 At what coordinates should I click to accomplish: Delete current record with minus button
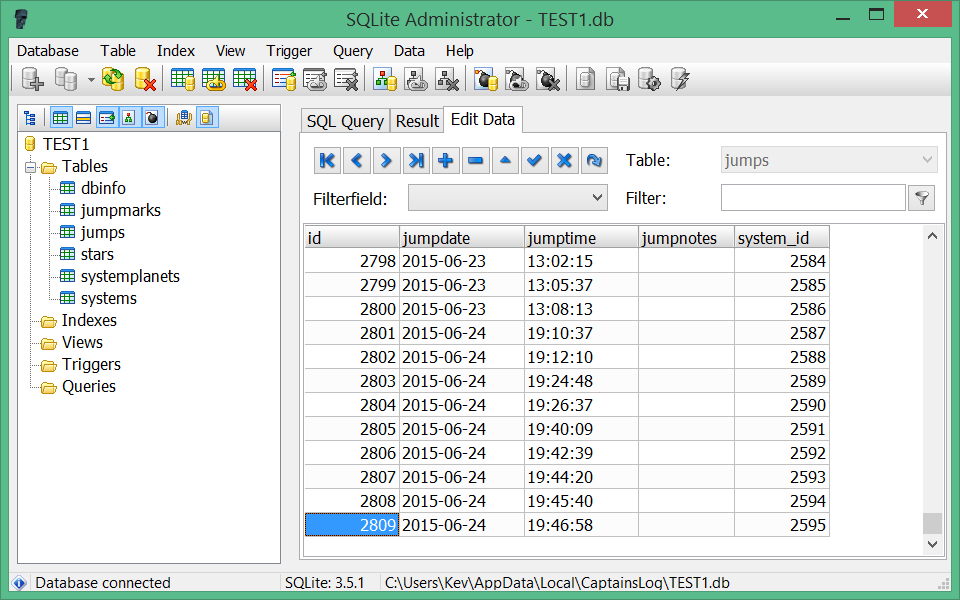point(475,160)
